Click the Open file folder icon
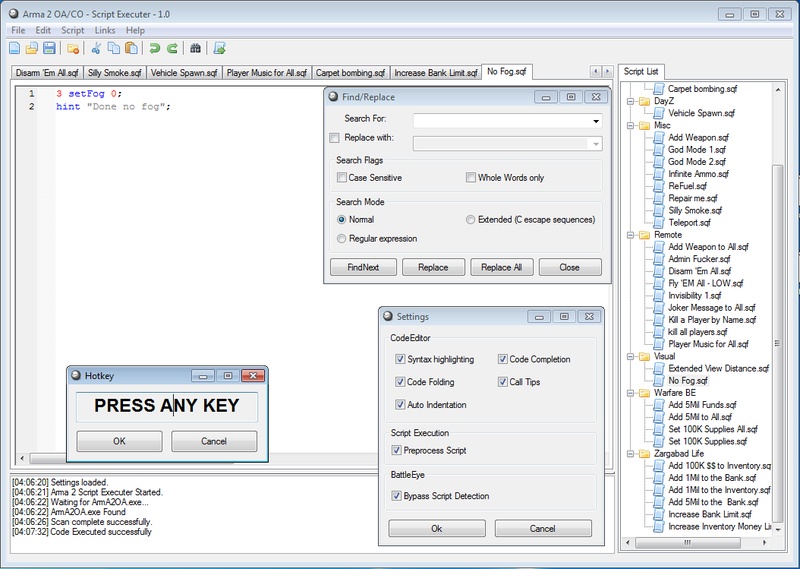This screenshot has width=800, height=569. [32, 48]
